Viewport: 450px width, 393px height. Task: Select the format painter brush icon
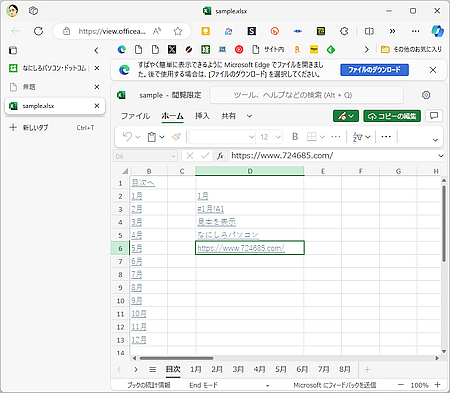coord(176,137)
